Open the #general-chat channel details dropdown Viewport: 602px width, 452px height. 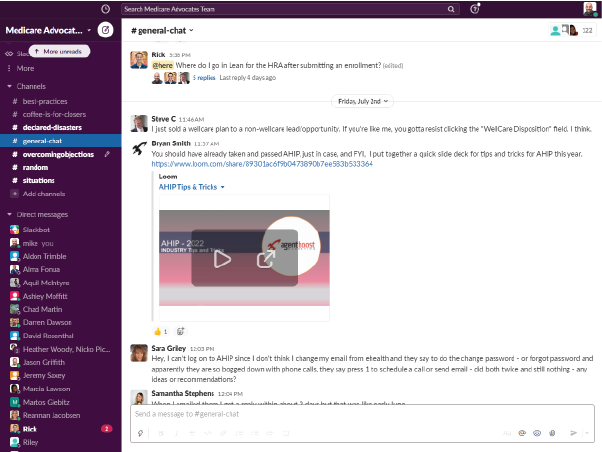click(162, 30)
